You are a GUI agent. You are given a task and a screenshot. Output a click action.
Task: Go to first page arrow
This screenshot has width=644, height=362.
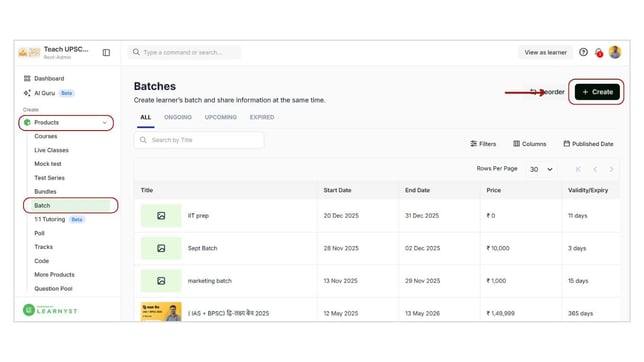[x=578, y=169]
